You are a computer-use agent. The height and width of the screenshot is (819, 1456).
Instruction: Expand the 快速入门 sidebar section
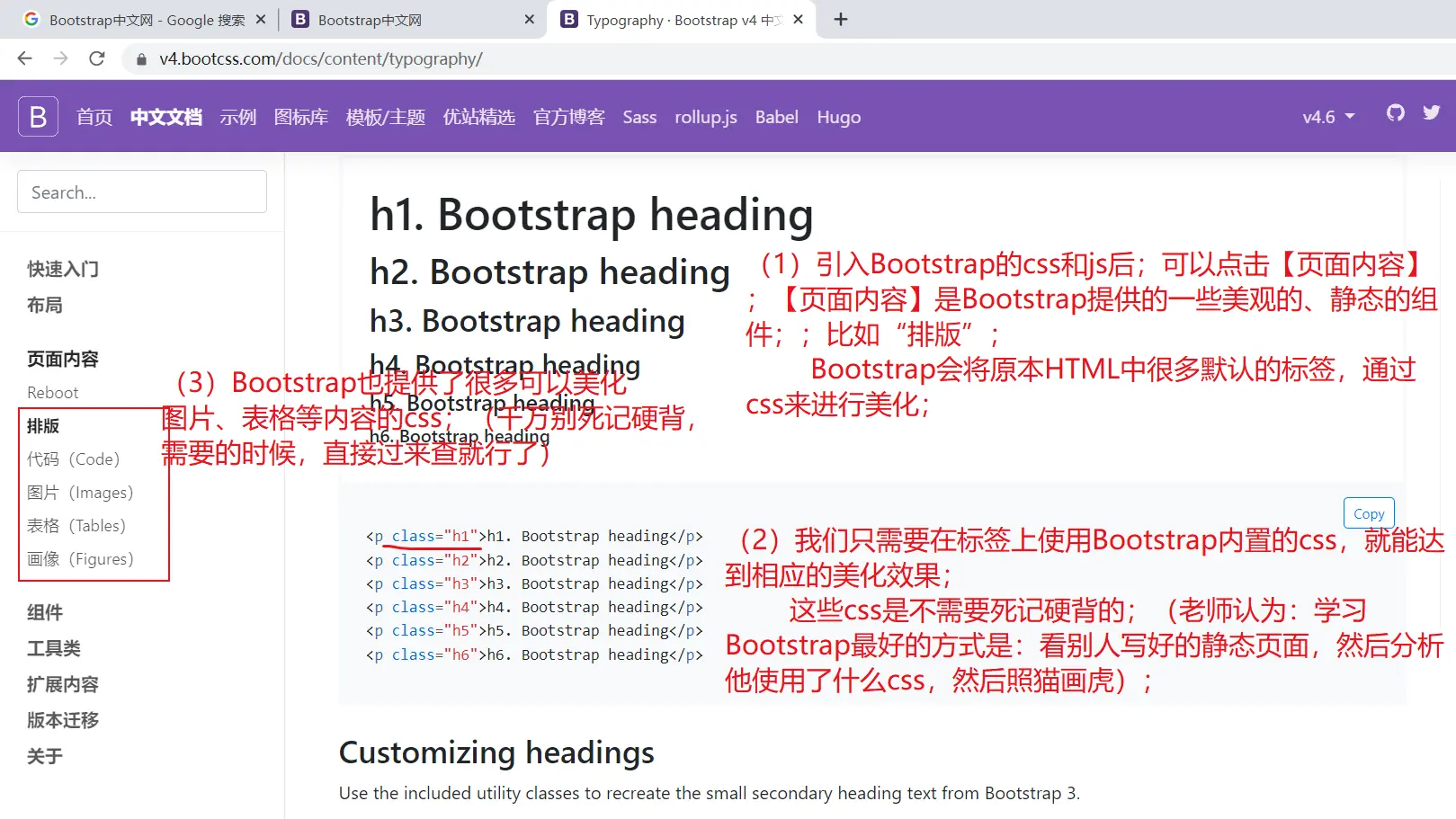[x=63, y=269]
